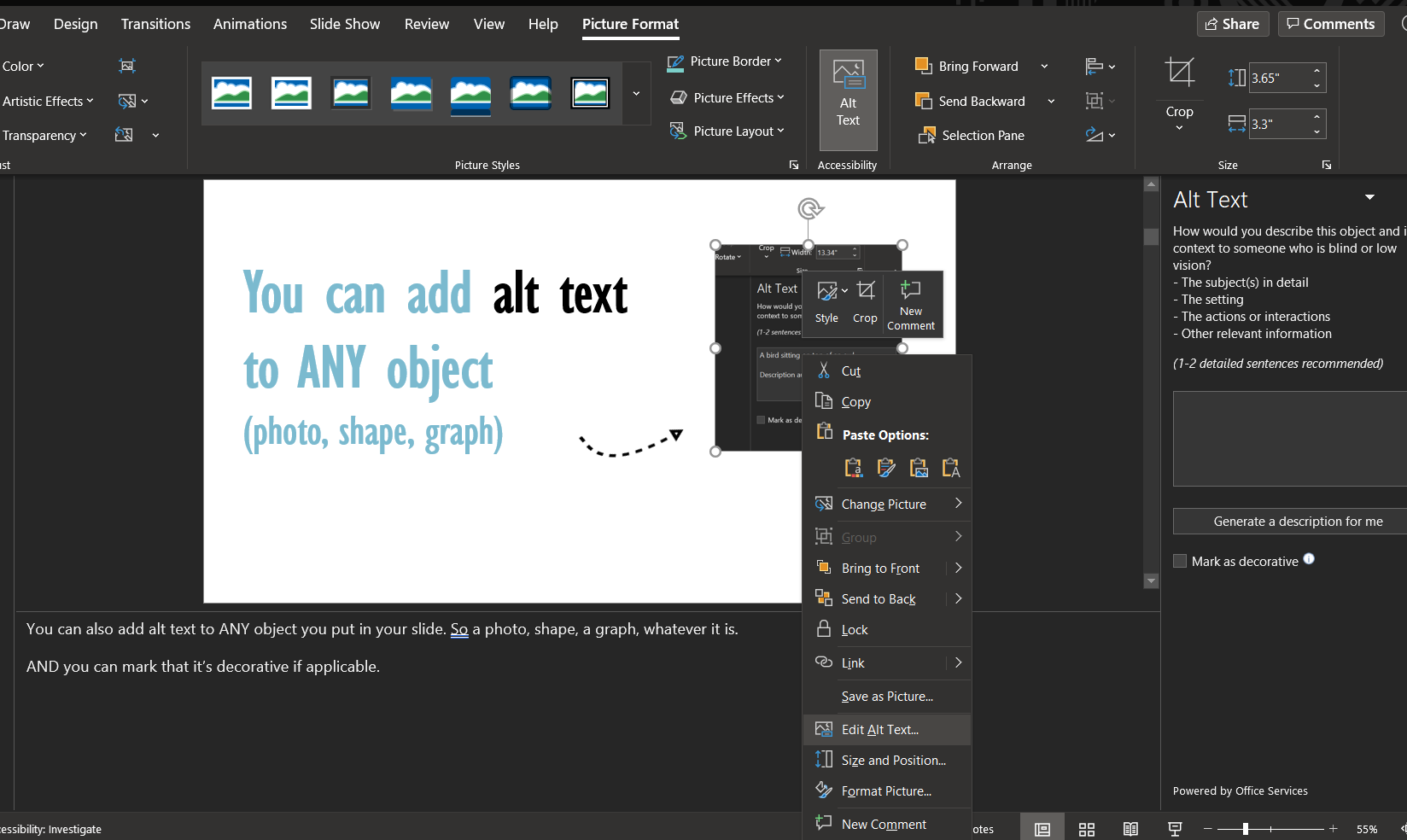1407x840 pixels.
Task: Click the Share button
Action: point(1232,24)
